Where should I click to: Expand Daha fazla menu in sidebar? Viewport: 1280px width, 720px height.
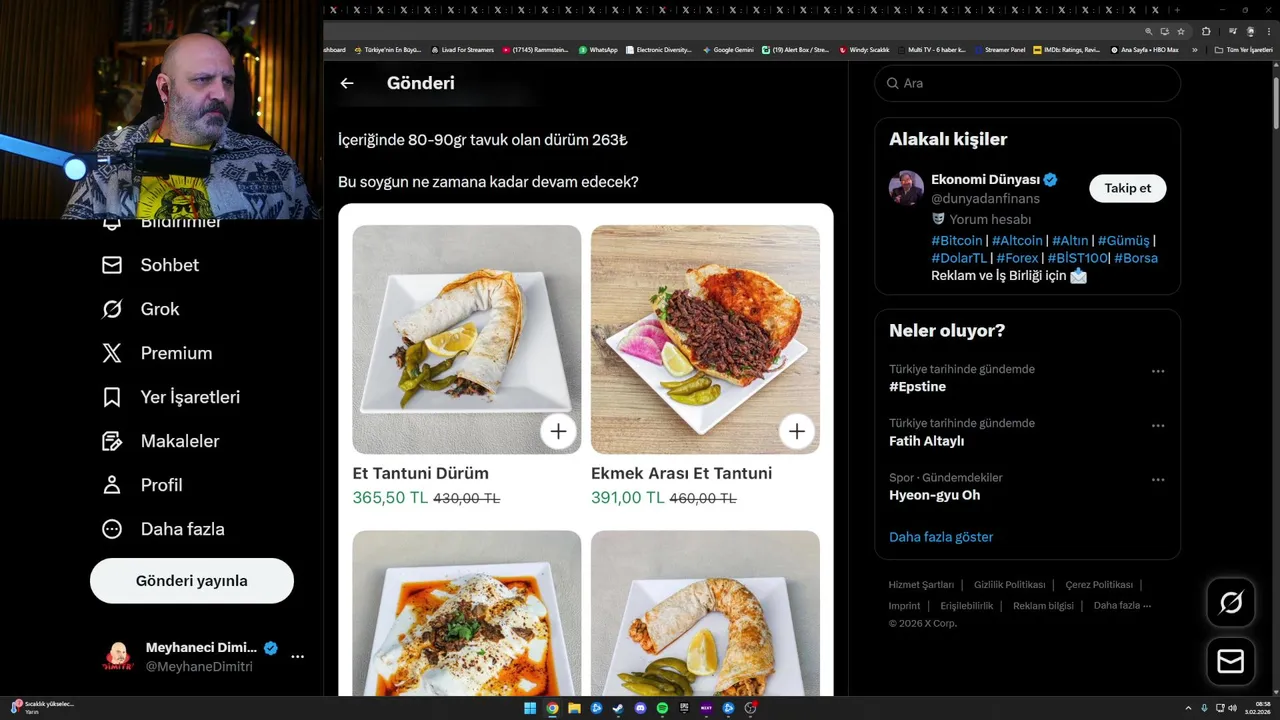click(x=163, y=529)
